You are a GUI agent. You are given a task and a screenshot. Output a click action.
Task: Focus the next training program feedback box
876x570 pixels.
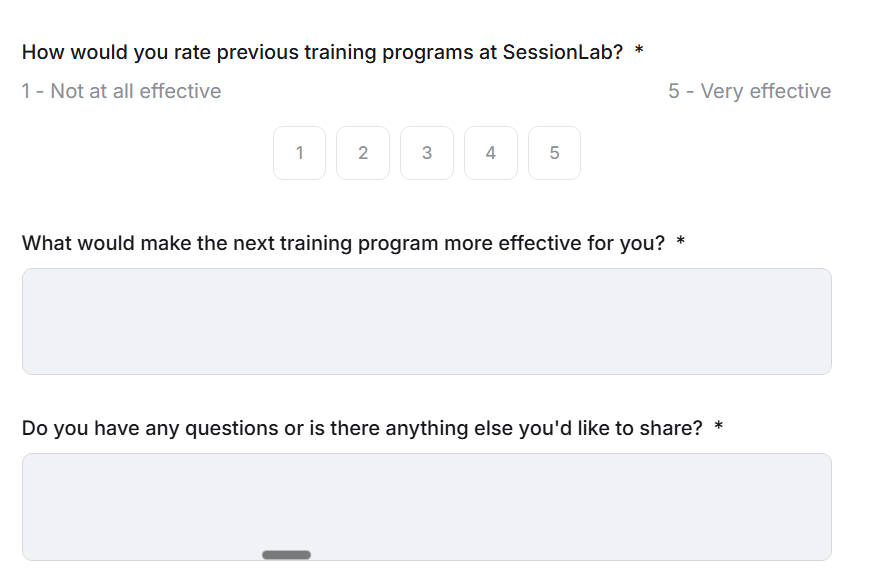tap(426, 321)
